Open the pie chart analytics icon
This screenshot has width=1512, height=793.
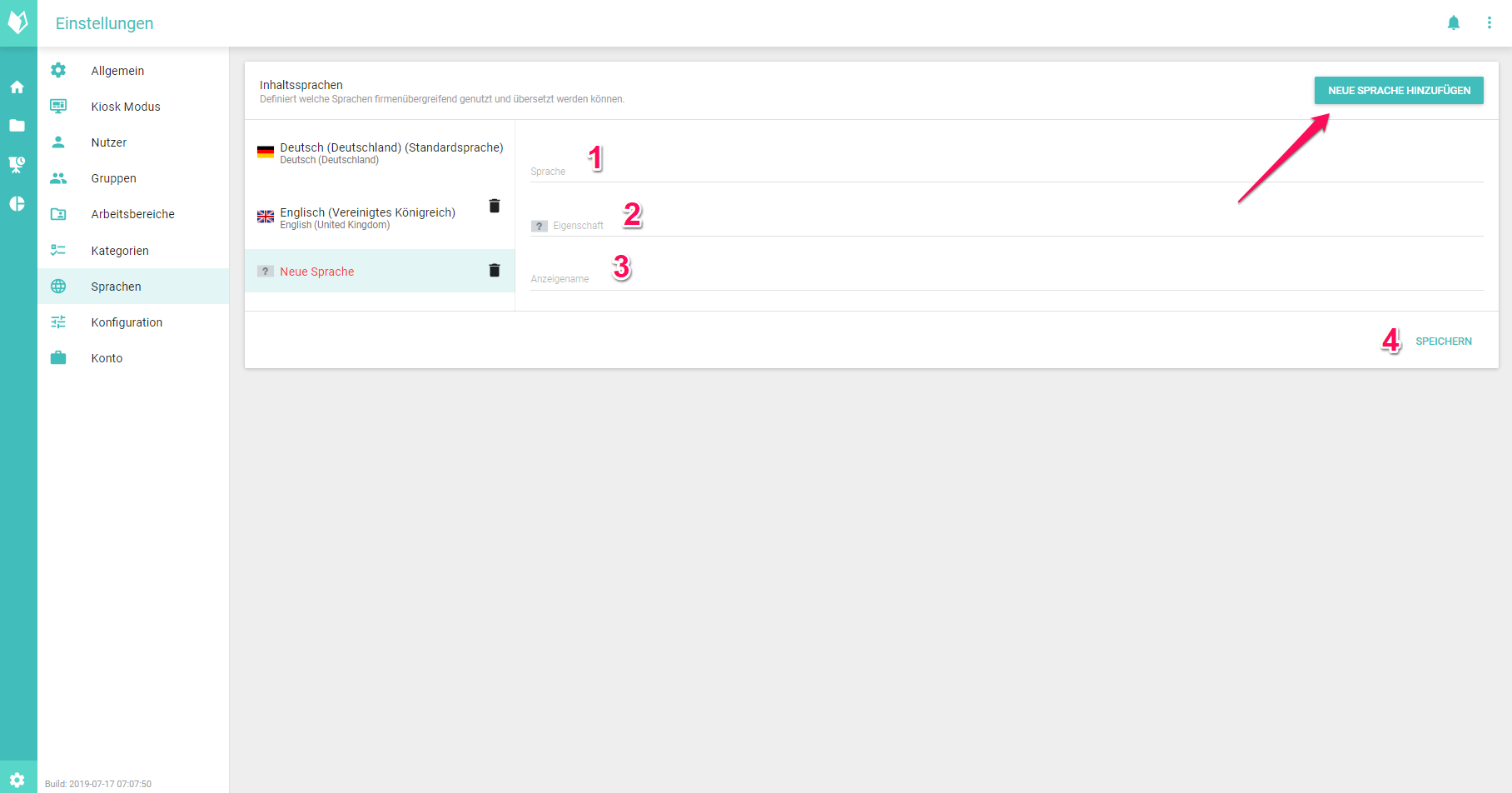(17, 204)
